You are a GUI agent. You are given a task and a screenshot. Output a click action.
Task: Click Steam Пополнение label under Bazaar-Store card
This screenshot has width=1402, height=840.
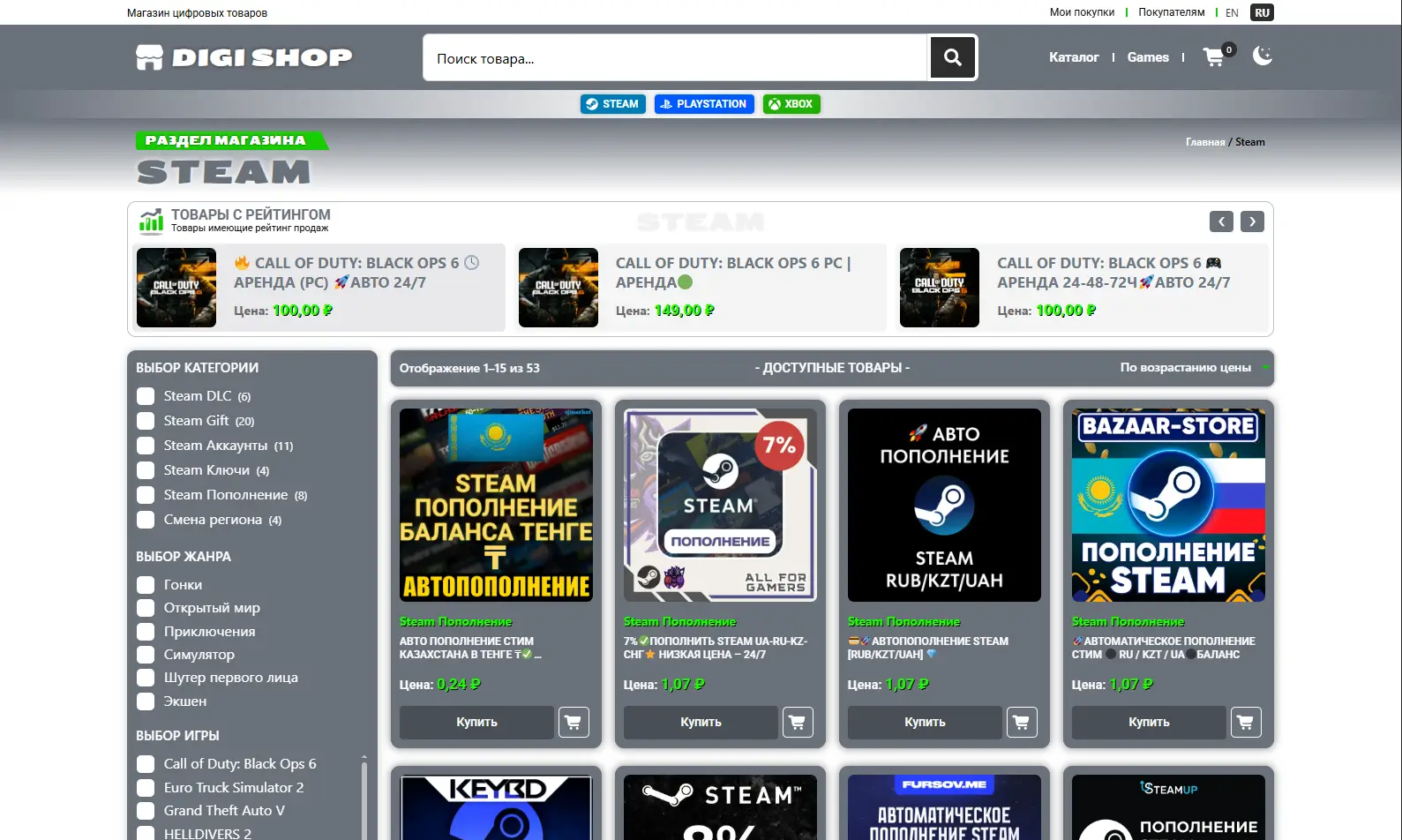point(1128,622)
